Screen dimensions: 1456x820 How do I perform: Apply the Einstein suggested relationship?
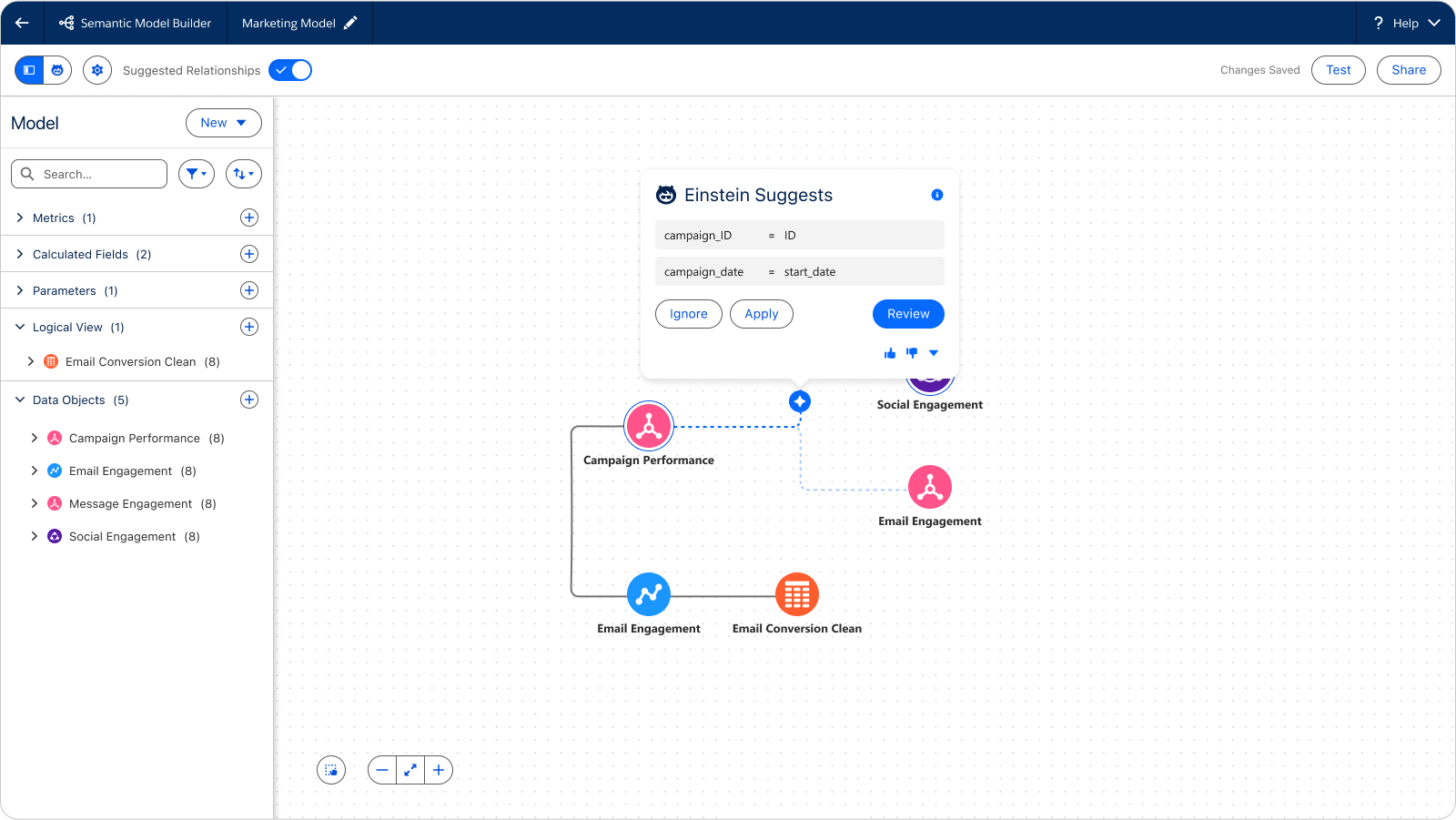(761, 314)
